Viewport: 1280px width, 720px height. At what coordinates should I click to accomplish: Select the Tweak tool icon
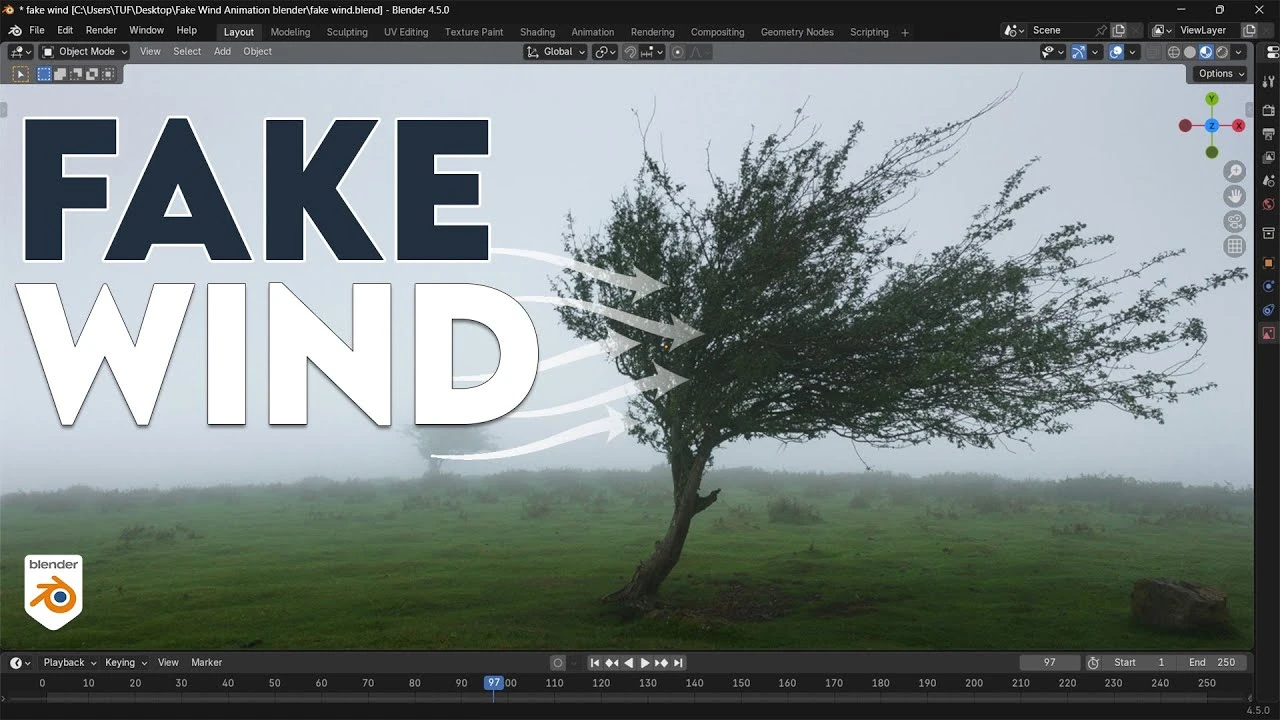point(20,74)
